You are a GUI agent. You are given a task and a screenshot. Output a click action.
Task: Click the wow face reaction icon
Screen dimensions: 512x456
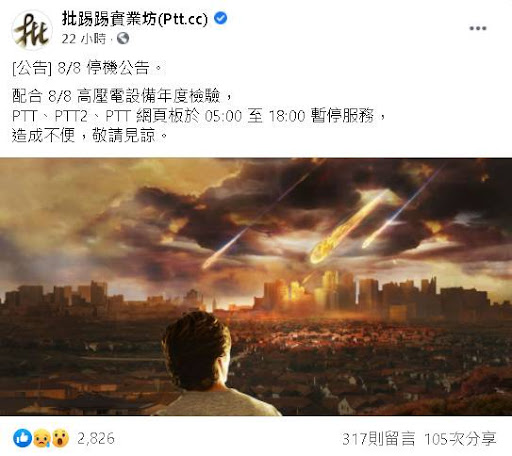[60, 438]
